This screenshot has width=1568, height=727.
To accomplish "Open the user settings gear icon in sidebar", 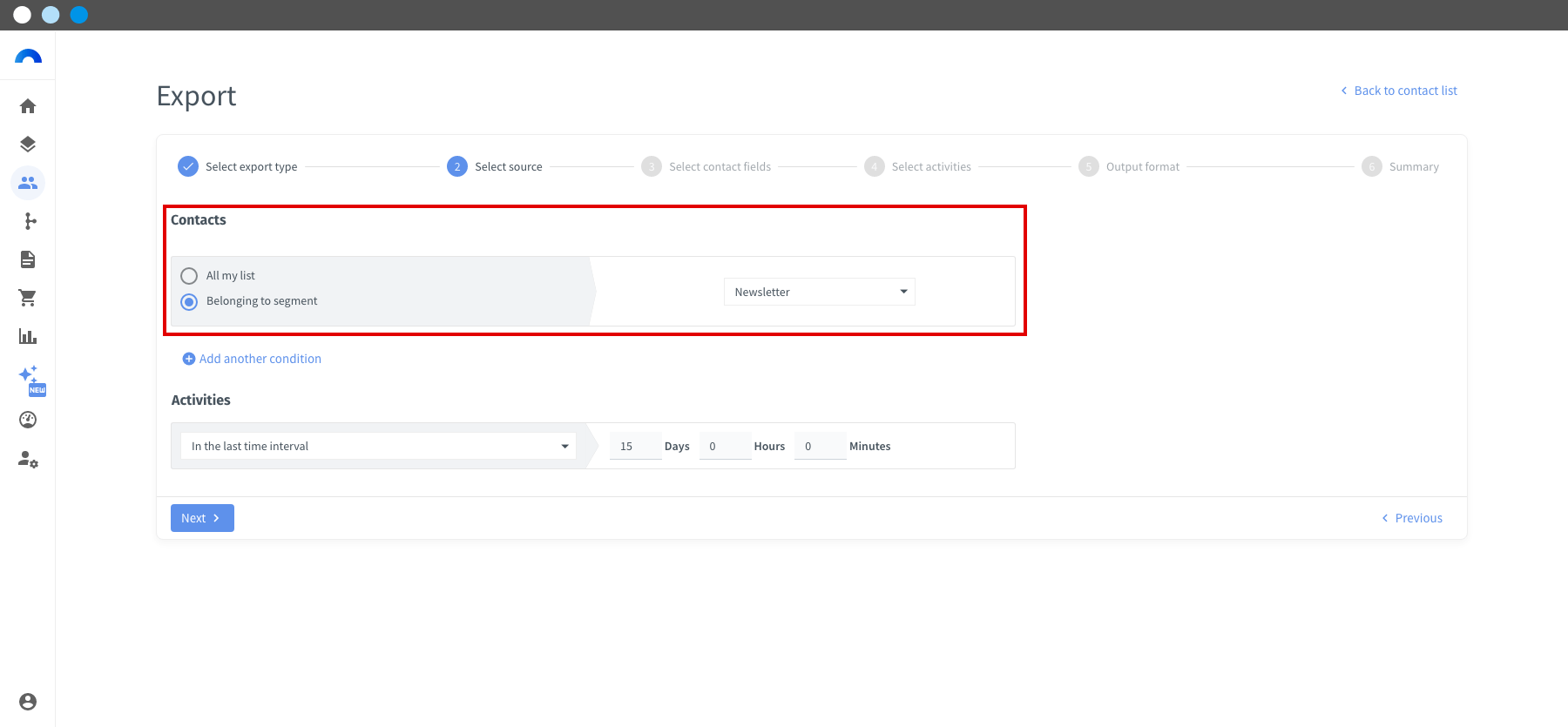I will click(28, 459).
